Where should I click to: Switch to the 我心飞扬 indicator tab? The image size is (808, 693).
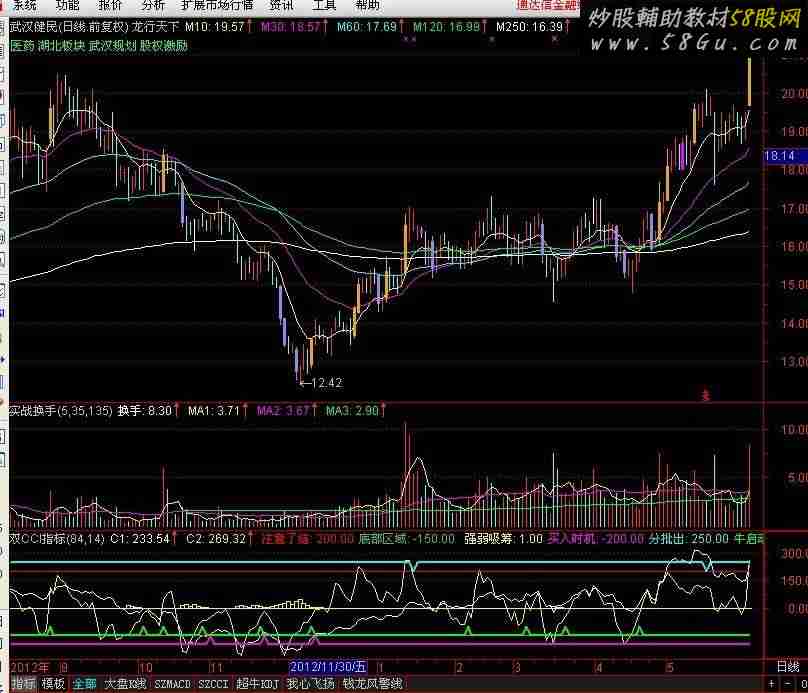(x=311, y=684)
